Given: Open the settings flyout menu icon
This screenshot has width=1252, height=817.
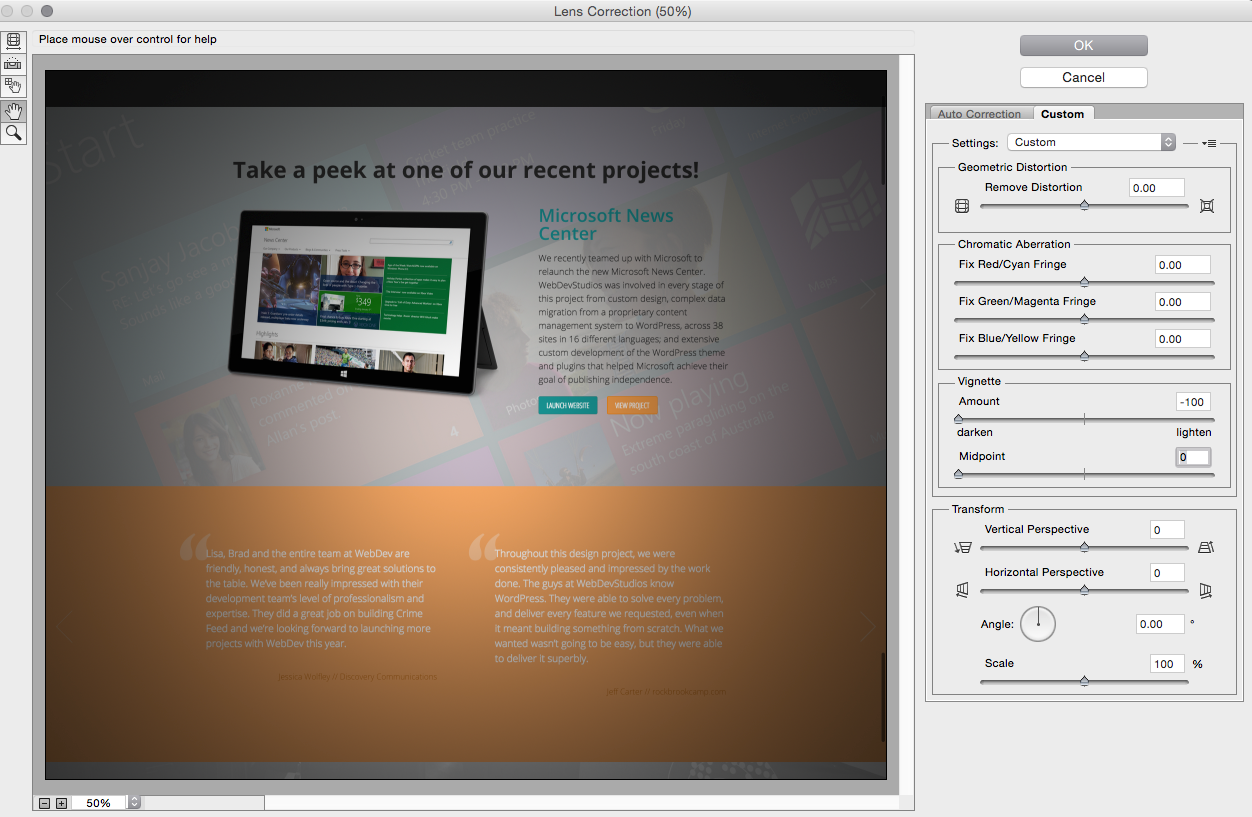Looking at the screenshot, I should pos(1208,143).
